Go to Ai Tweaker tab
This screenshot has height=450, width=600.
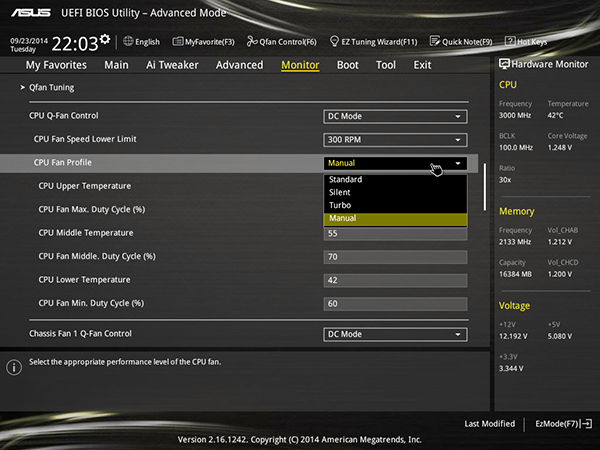172,65
